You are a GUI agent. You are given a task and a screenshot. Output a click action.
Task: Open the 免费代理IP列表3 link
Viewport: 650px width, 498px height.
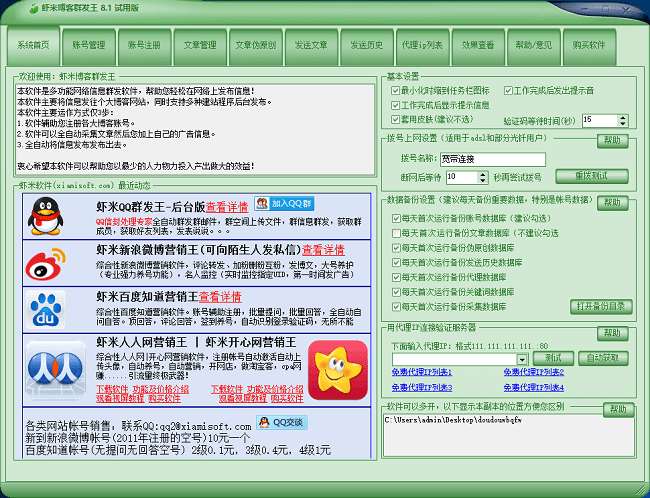coord(422,388)
